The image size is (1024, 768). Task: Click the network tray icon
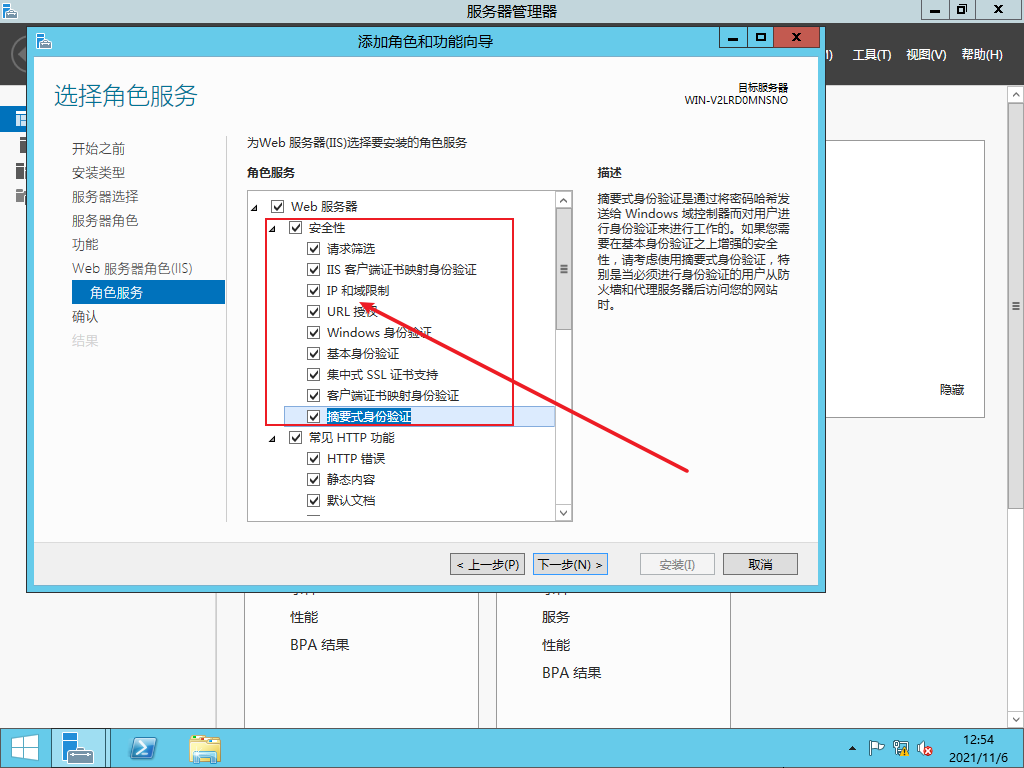point(901,748)
